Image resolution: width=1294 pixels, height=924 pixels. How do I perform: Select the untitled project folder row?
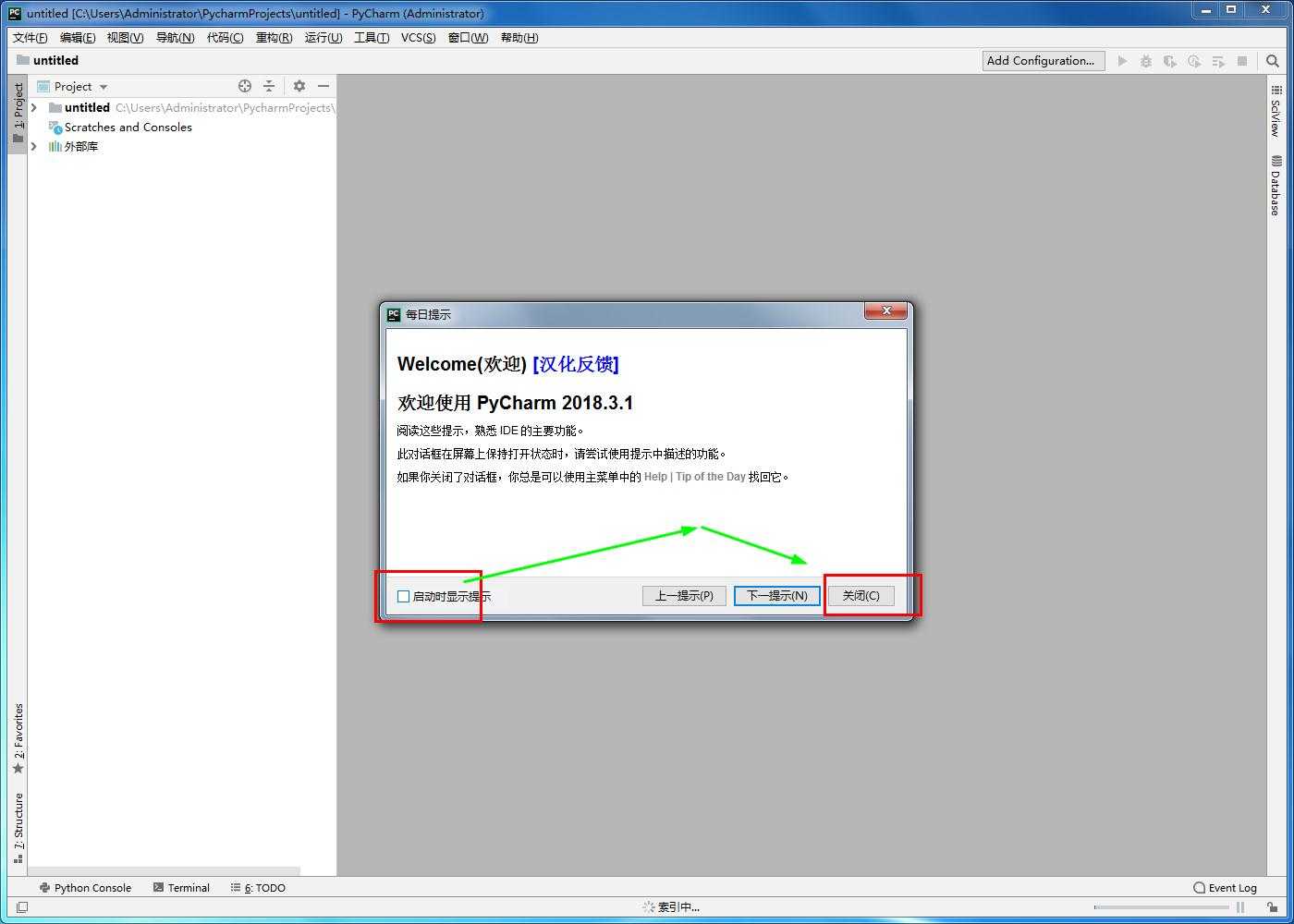point(182,108)
